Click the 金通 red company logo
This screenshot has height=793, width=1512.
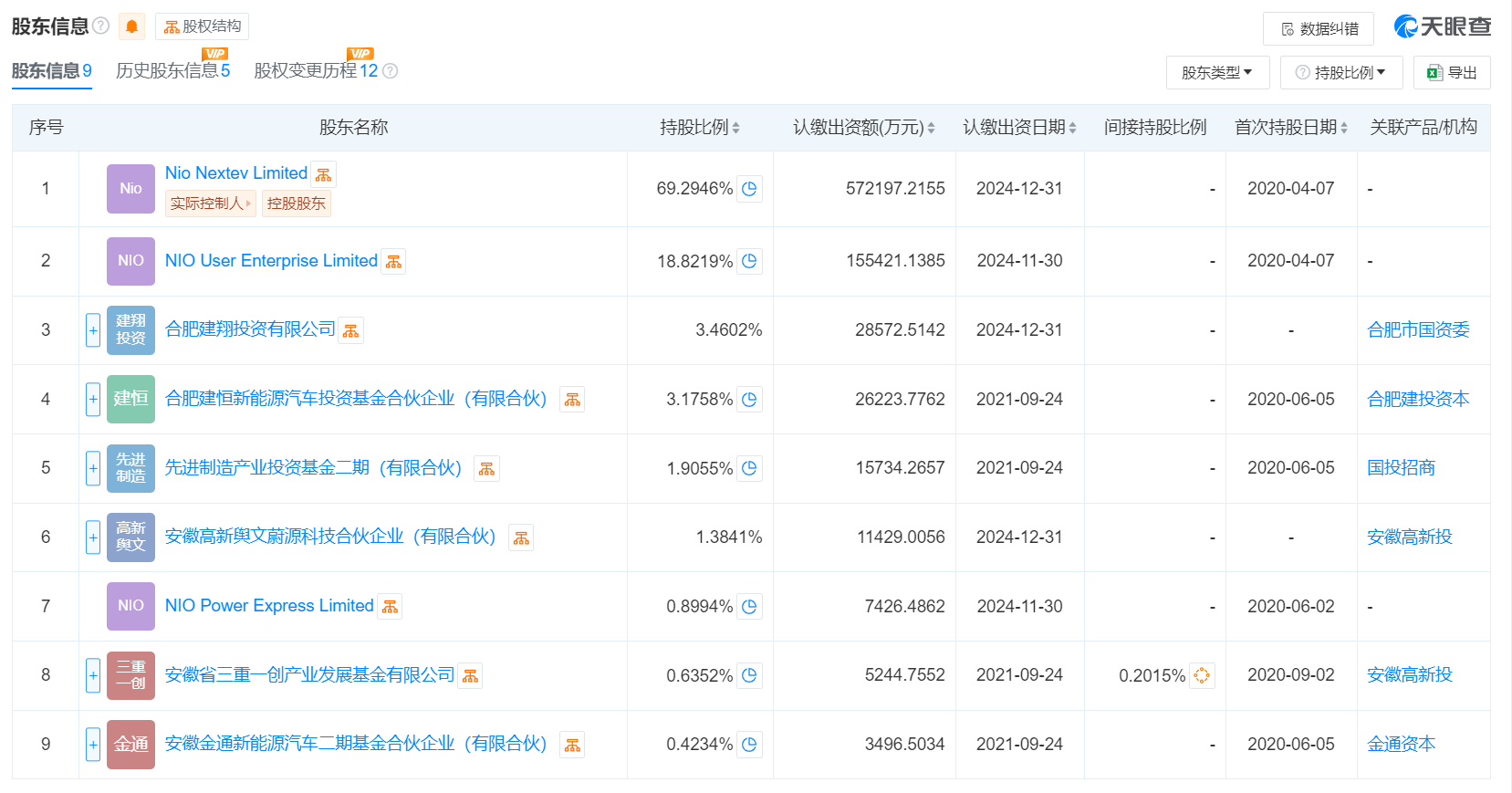130,744
